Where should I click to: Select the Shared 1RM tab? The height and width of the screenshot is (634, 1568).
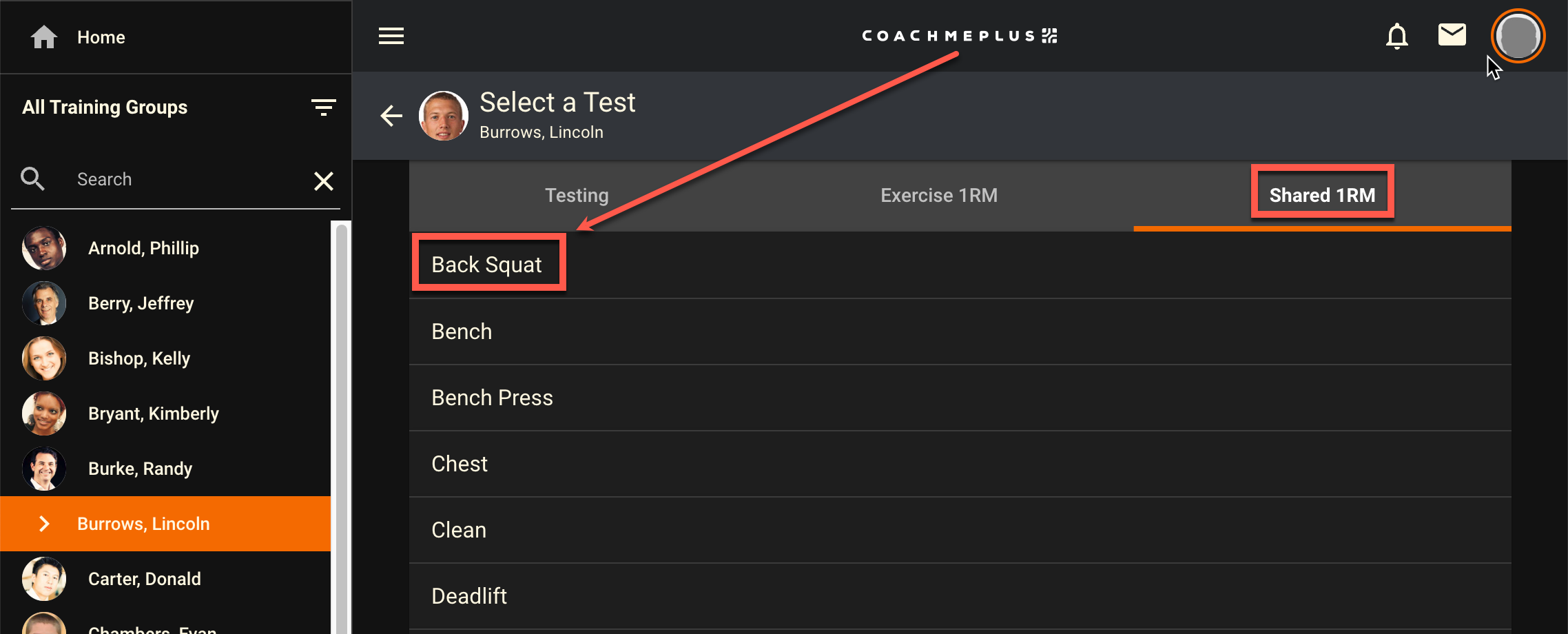pos(1321,196)
